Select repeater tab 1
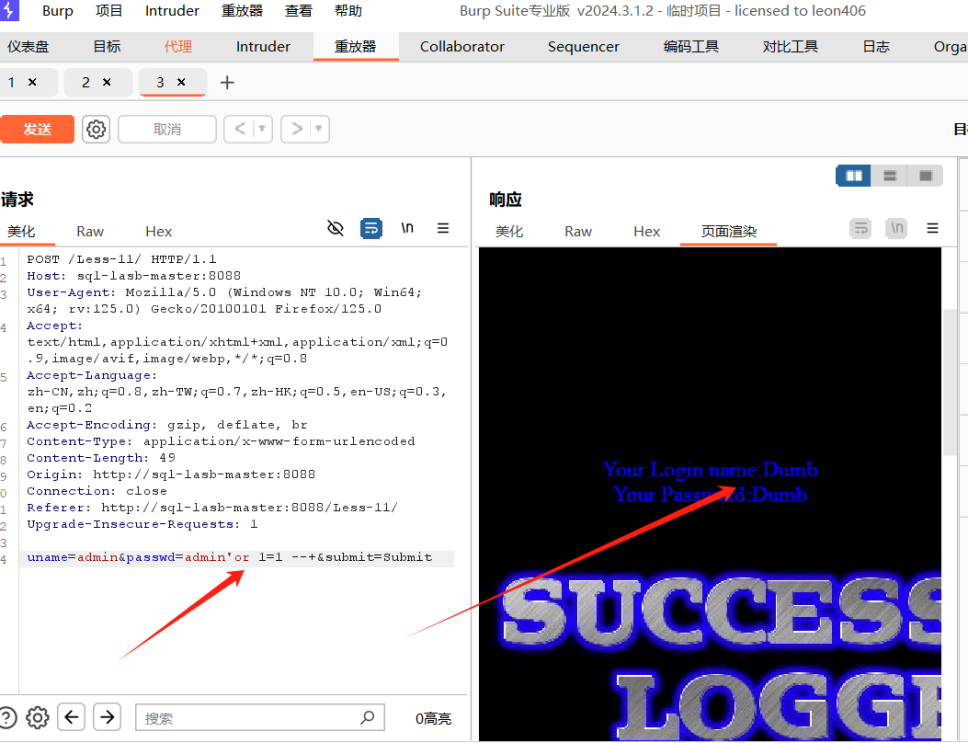The height and width of the screenshot is (743, 968). click(12, 82)
